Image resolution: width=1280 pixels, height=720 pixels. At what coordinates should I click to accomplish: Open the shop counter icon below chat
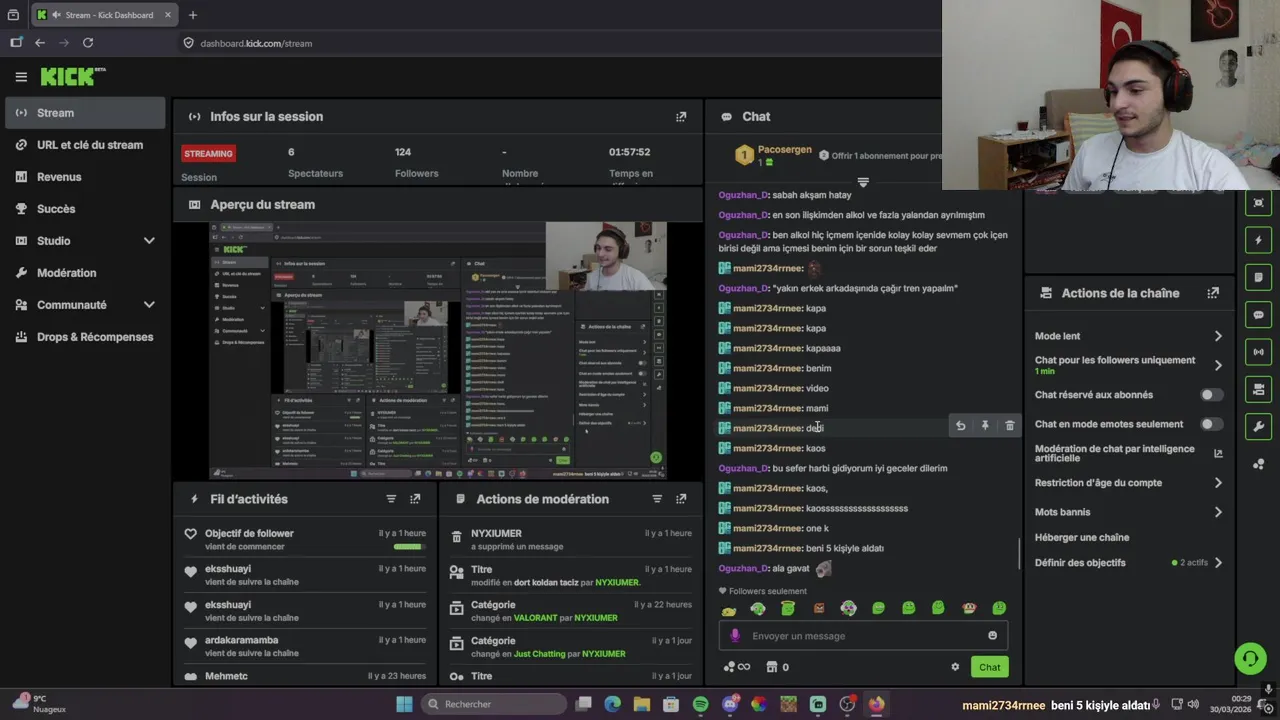tap(772, 667)
